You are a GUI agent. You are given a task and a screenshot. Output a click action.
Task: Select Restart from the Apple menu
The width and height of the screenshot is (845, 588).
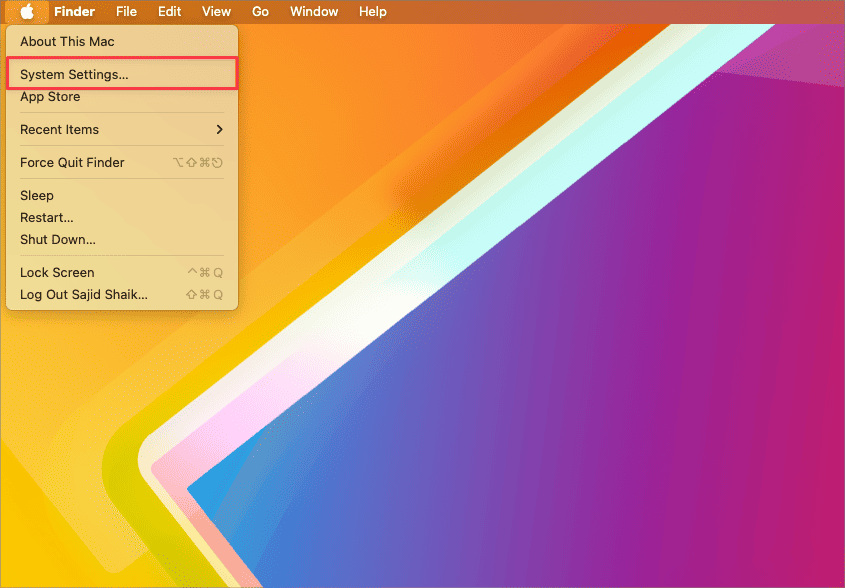(47, 217)
